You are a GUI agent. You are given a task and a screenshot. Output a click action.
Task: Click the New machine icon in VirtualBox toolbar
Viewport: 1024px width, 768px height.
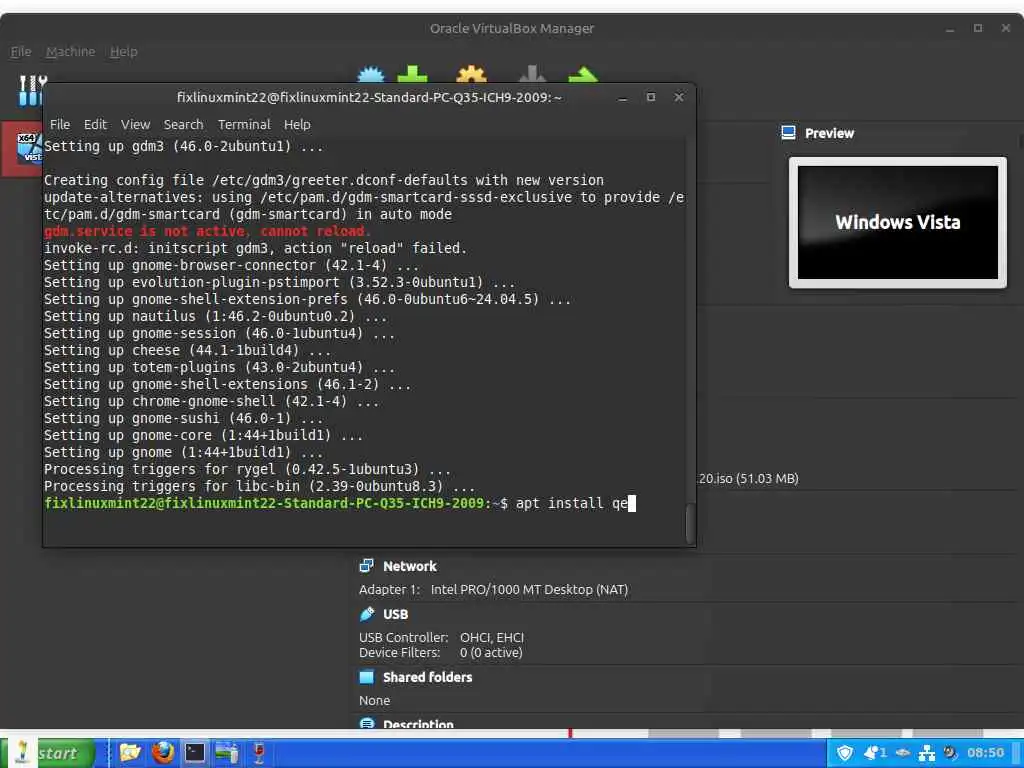click(x=372, y=74)
